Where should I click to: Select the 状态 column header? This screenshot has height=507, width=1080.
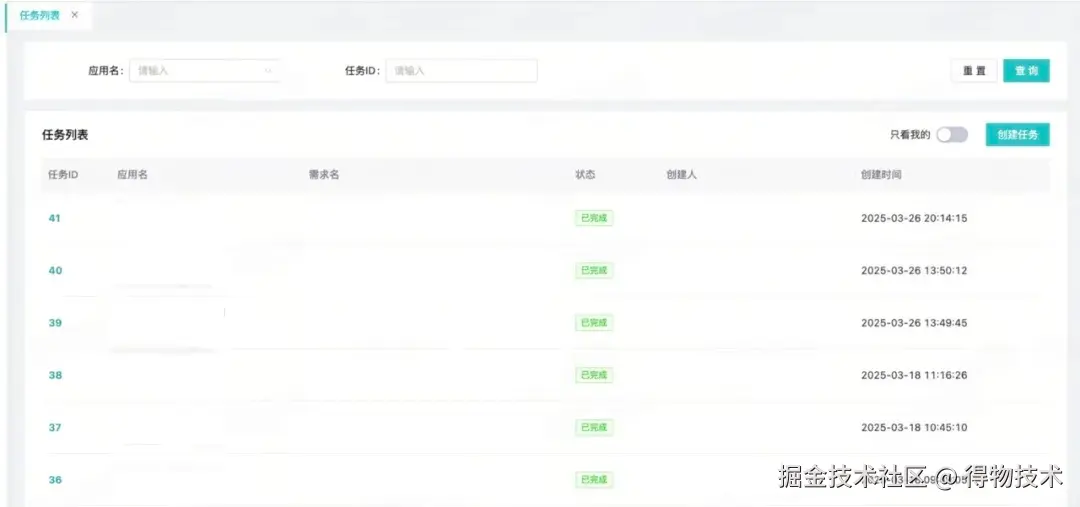tap(585, 175)
